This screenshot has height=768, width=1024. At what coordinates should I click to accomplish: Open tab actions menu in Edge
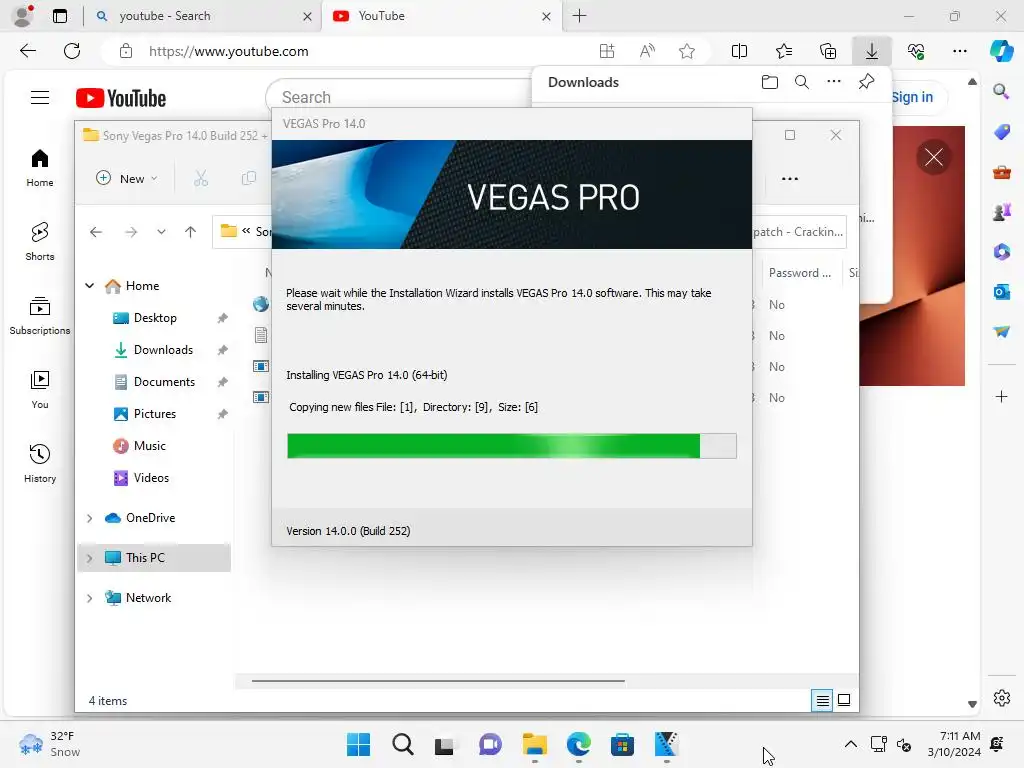60,16
